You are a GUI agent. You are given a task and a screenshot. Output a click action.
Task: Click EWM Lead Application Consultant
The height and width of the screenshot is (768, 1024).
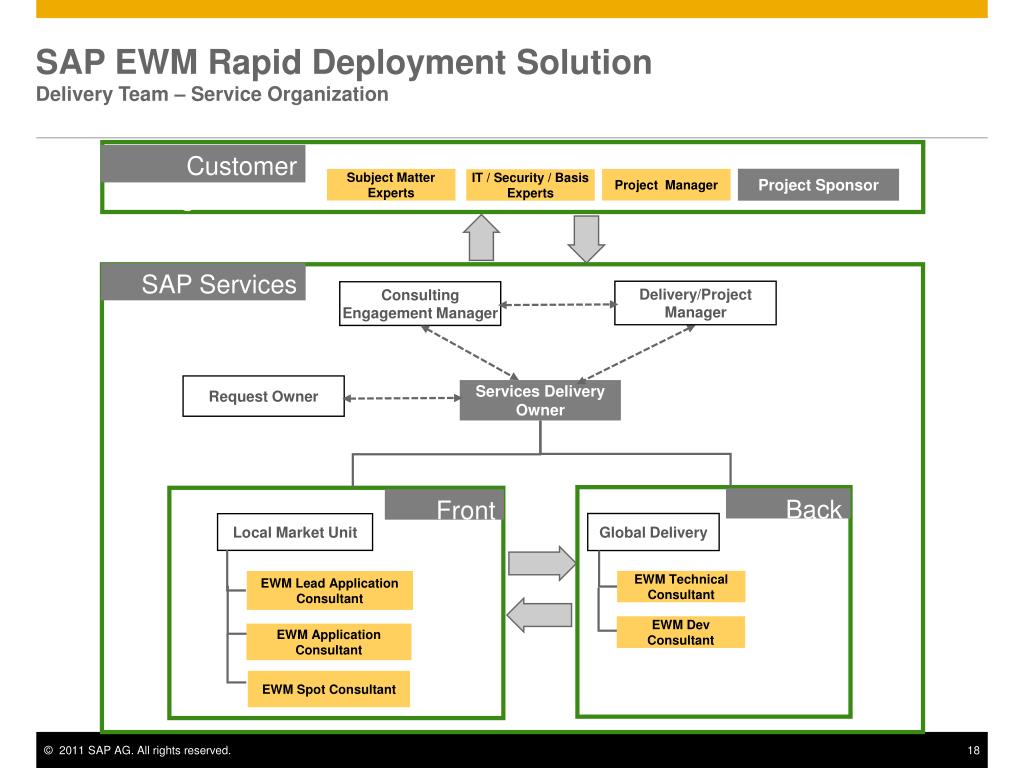[x=329, y=590]
